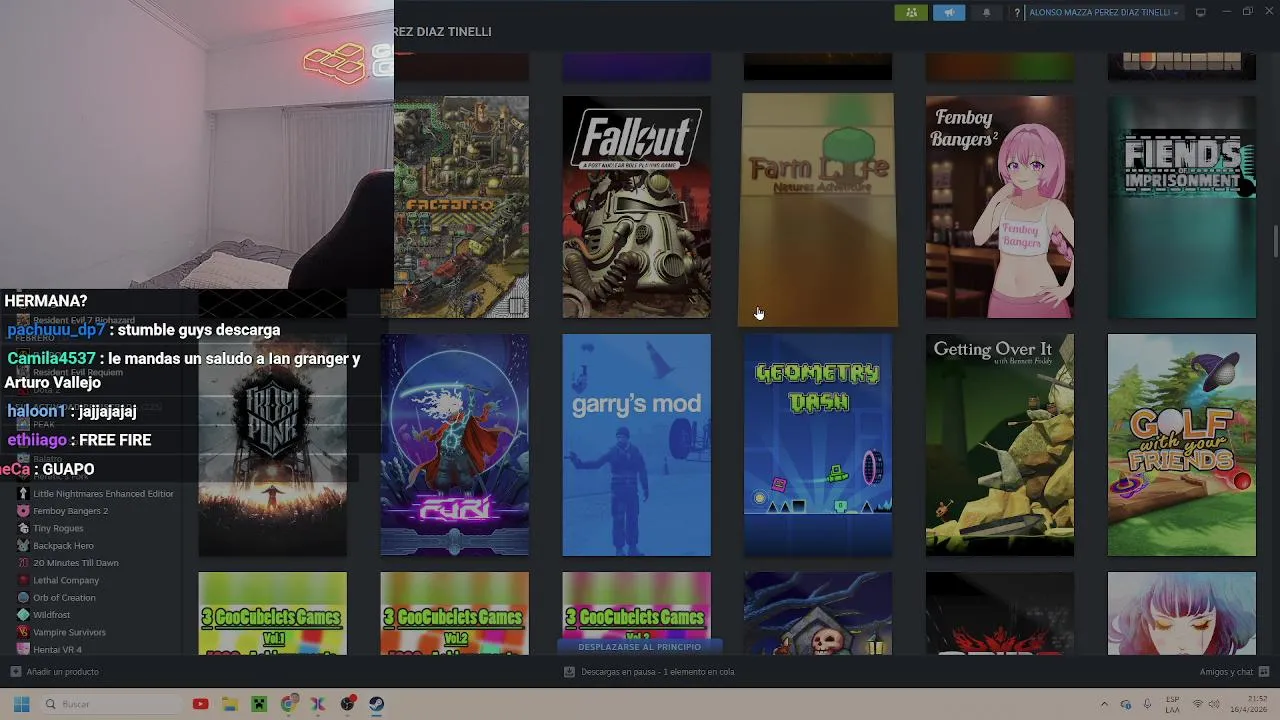Image resolution: width=1280 pixels, height=720 pixels.
Task: Open Amigos y chat
Action: tap(1226, 672)
